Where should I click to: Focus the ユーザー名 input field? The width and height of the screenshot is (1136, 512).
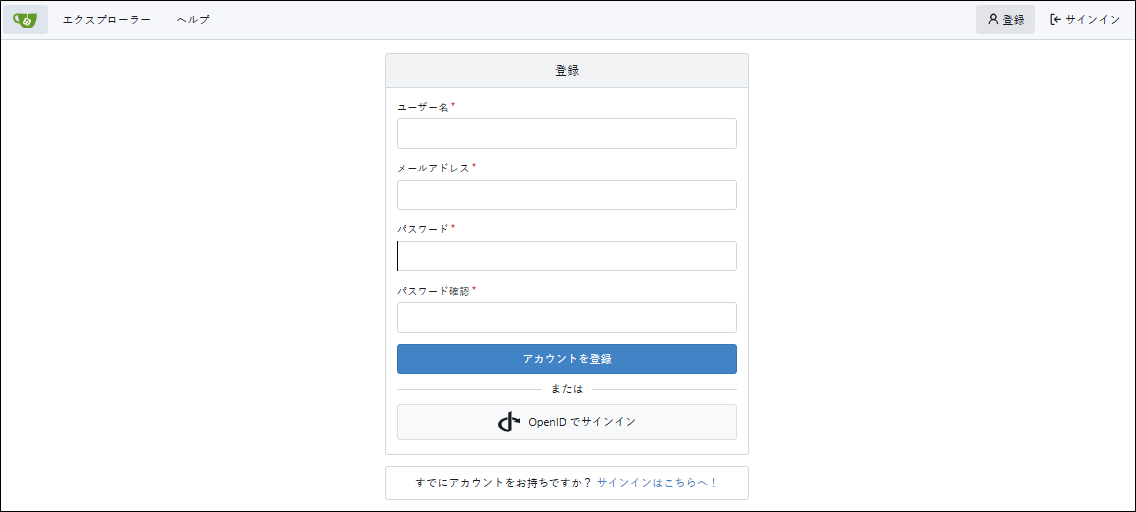click(x=566, y=133)
